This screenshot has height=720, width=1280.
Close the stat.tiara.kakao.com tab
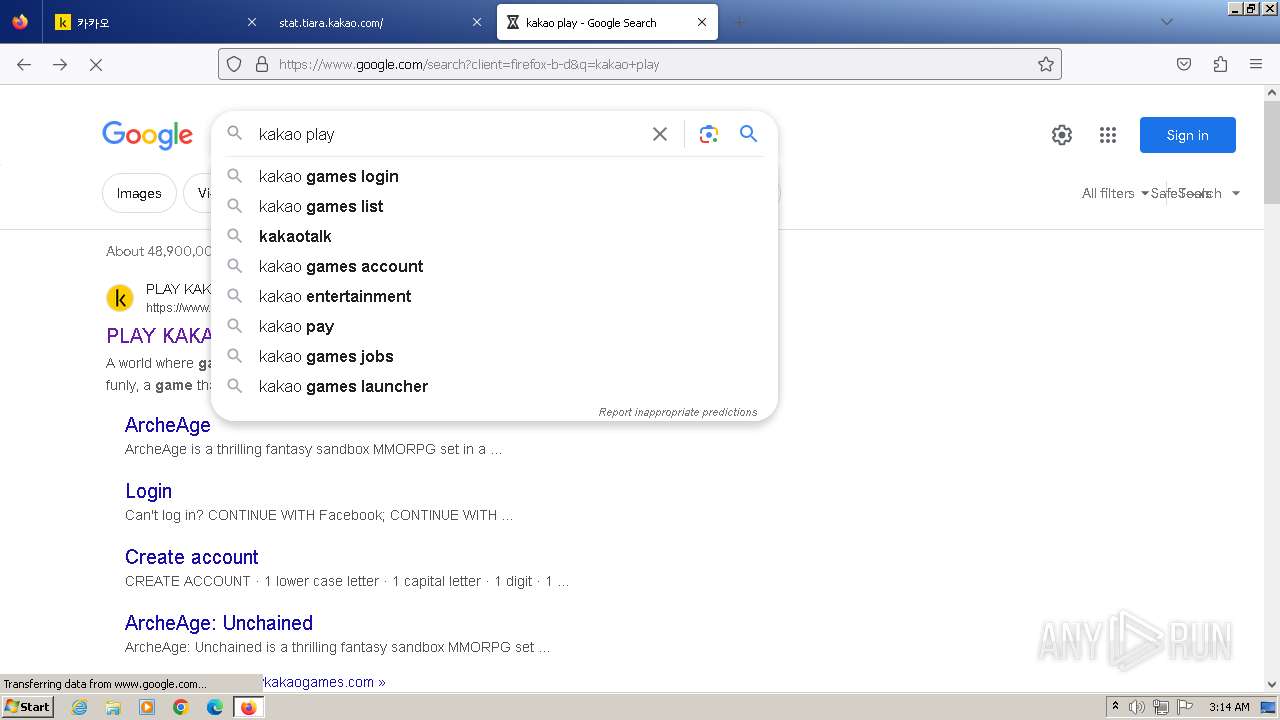(476, 22)
